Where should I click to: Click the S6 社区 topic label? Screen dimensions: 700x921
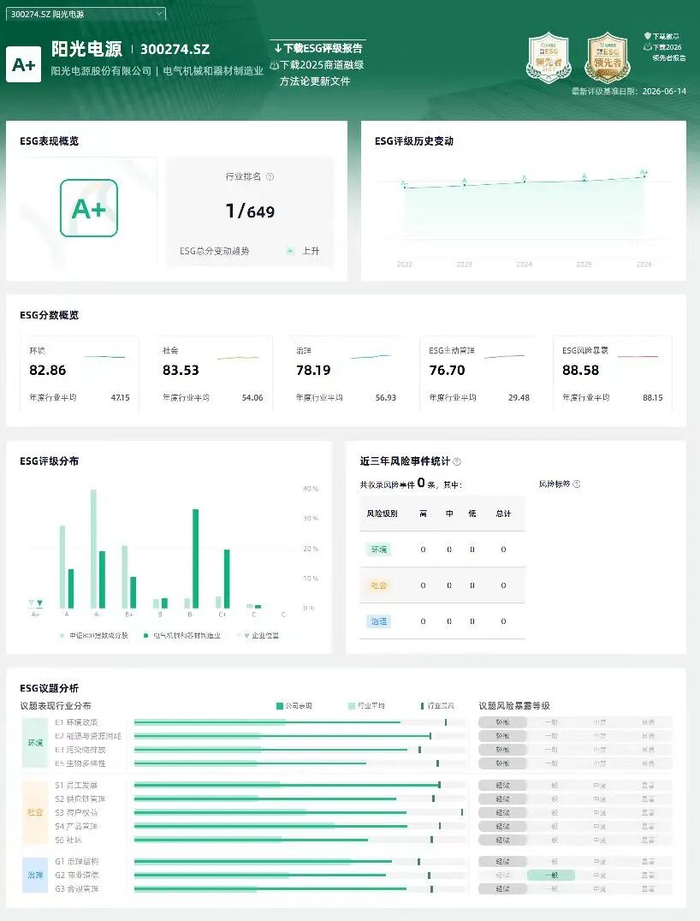[x=68, y=840]
